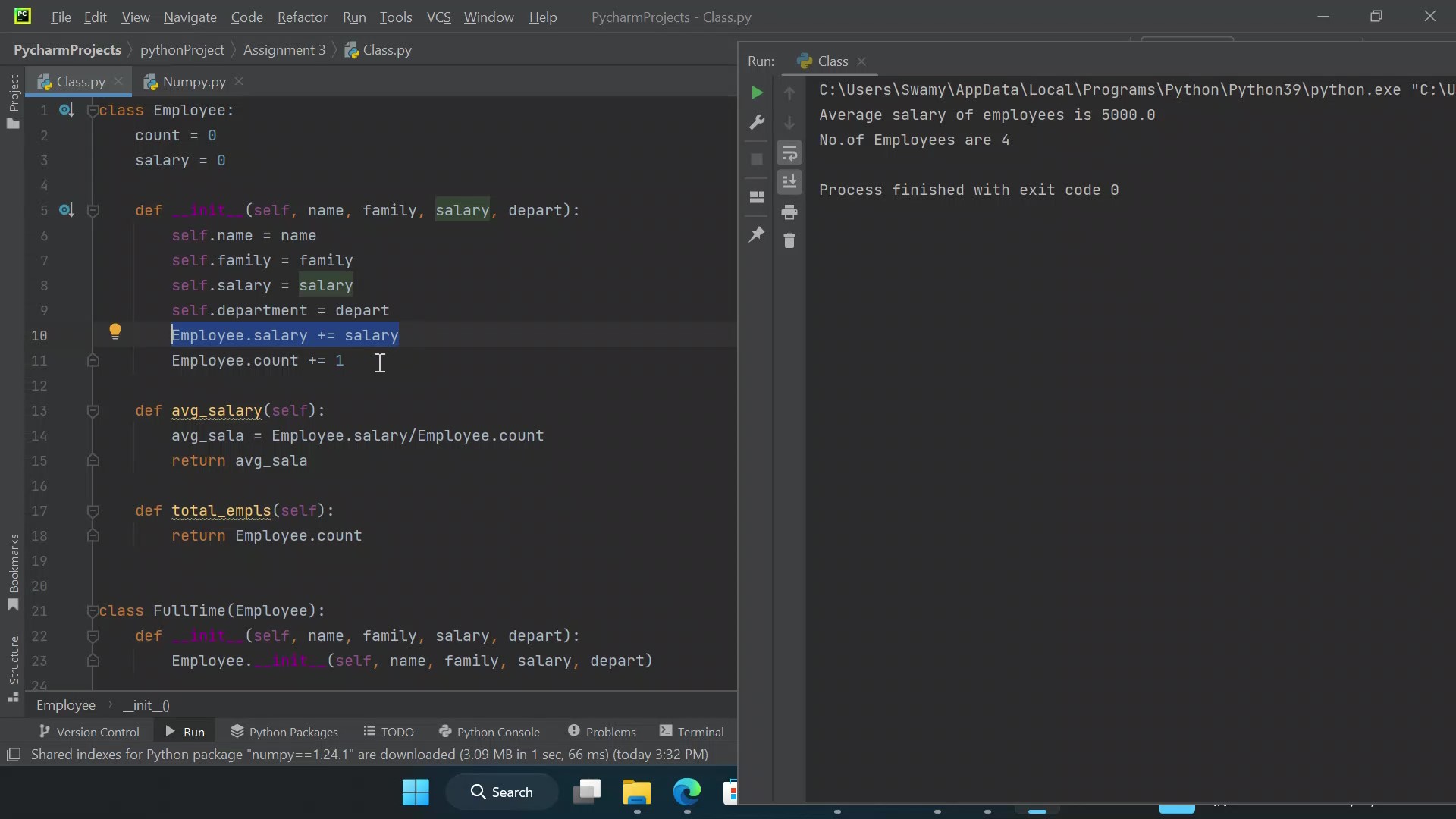Toggle scroll to end in Run console

pyautogui.click(x=789, y=182)
